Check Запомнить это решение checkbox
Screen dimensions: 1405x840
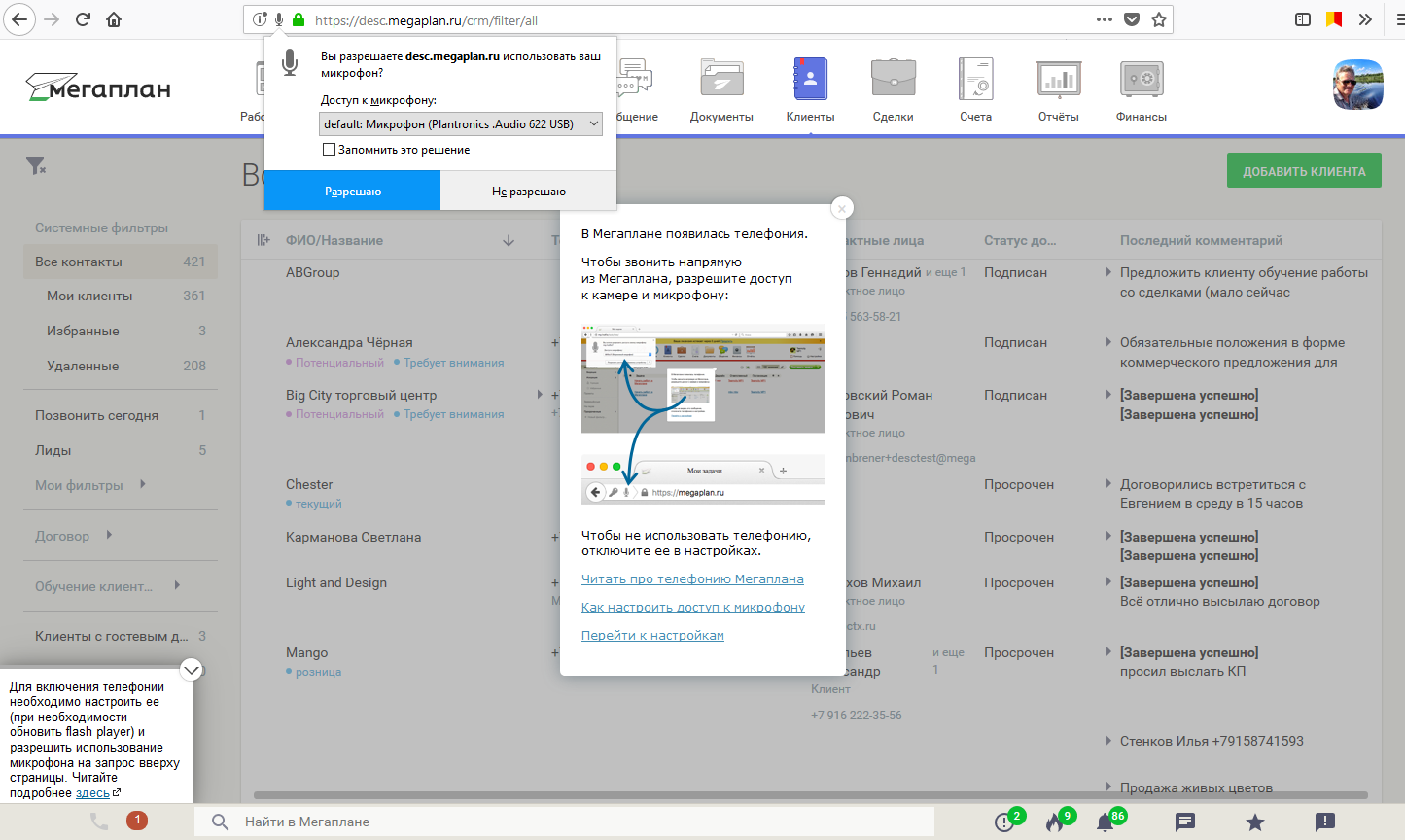point(329,150)
